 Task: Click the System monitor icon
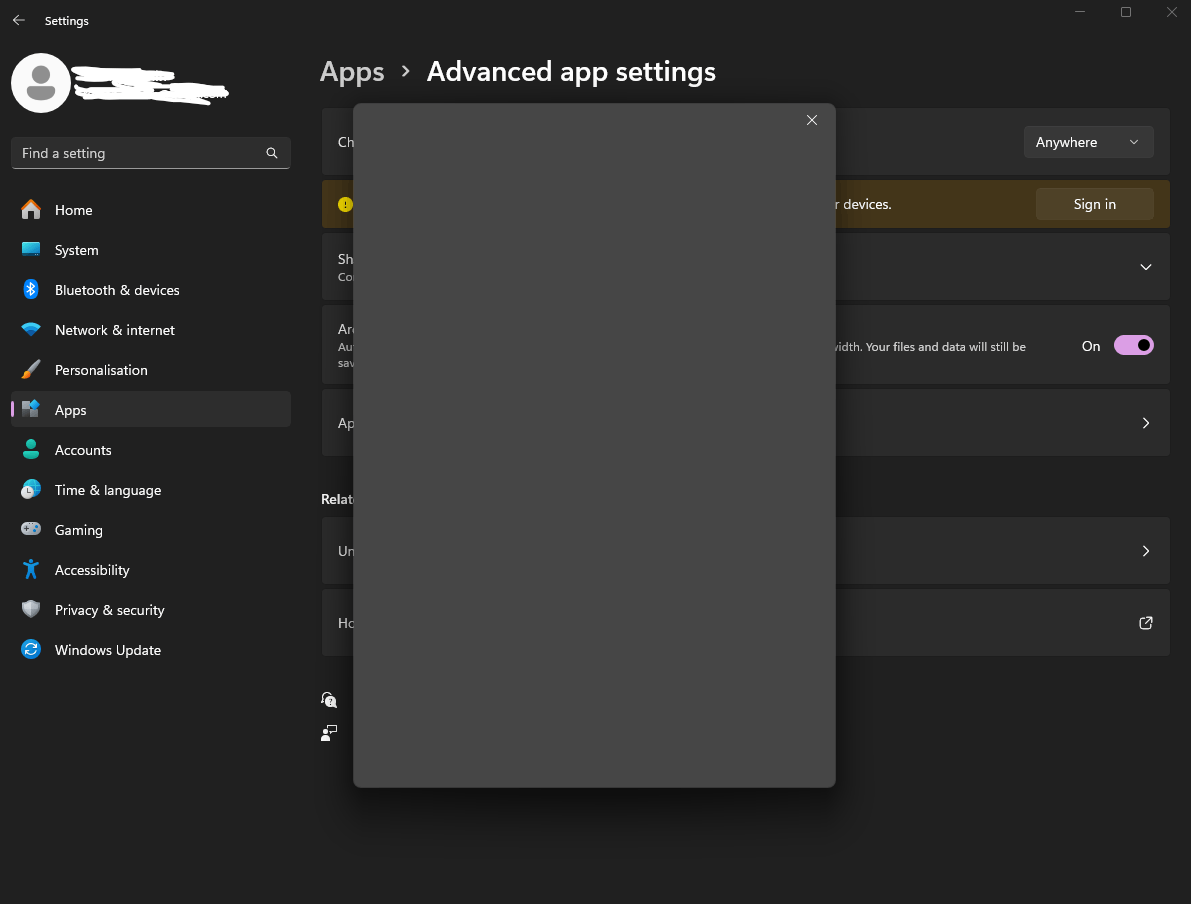[x=31, y=249]
